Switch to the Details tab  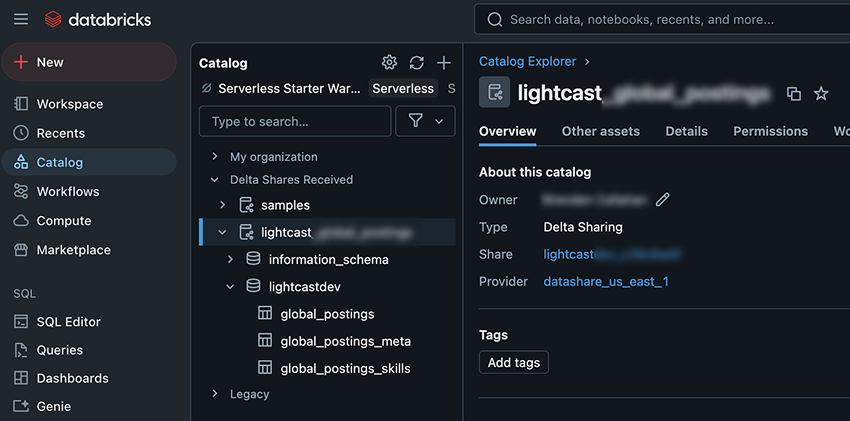click(x=686, y=131)
